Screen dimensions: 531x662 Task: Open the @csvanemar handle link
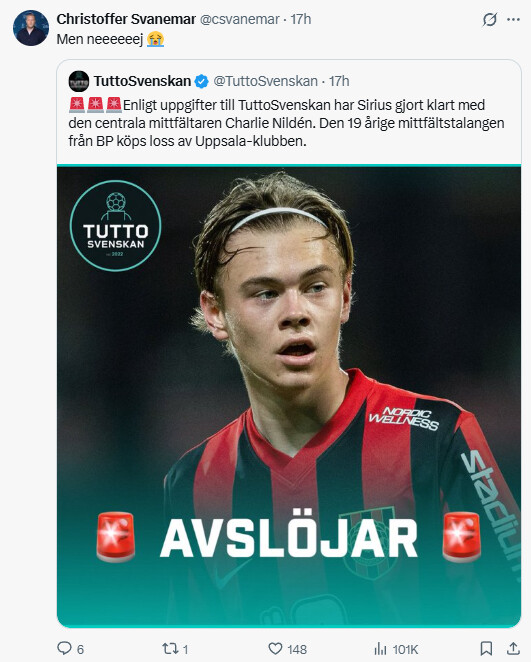pos(239,19)
